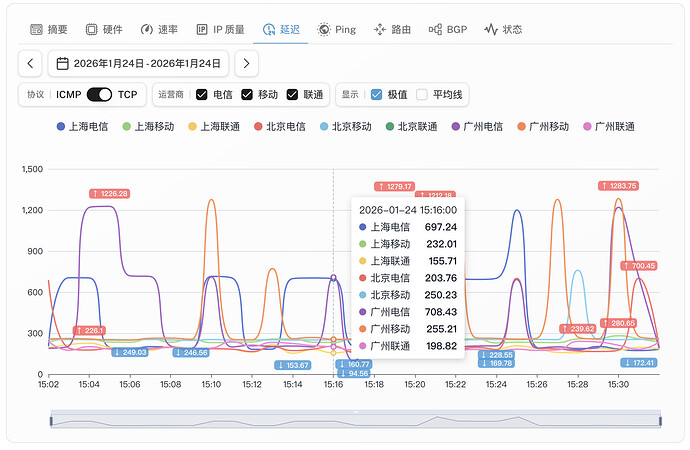Toggle the ICMP/TCP protocol switch

99,95
